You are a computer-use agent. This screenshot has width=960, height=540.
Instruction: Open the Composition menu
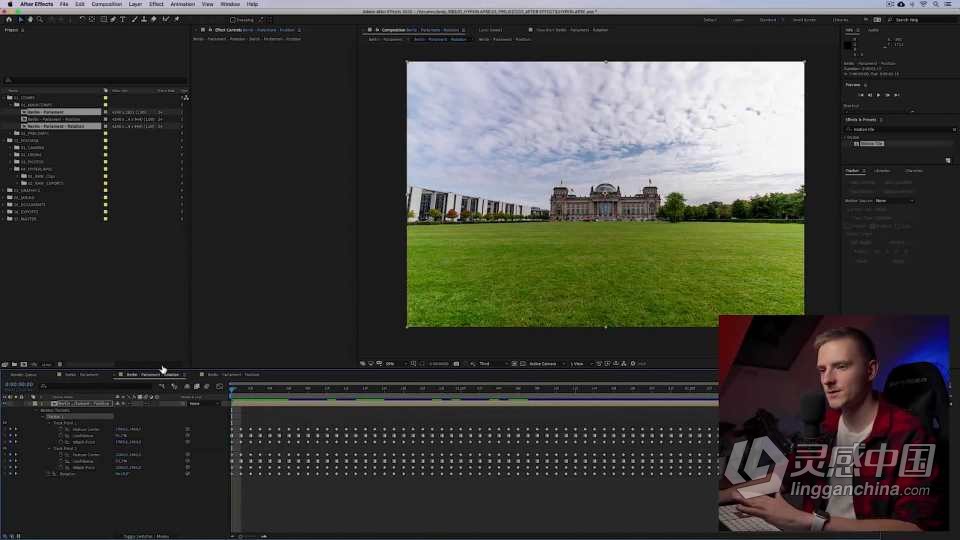pyautogui.click(x=107, y=4)
